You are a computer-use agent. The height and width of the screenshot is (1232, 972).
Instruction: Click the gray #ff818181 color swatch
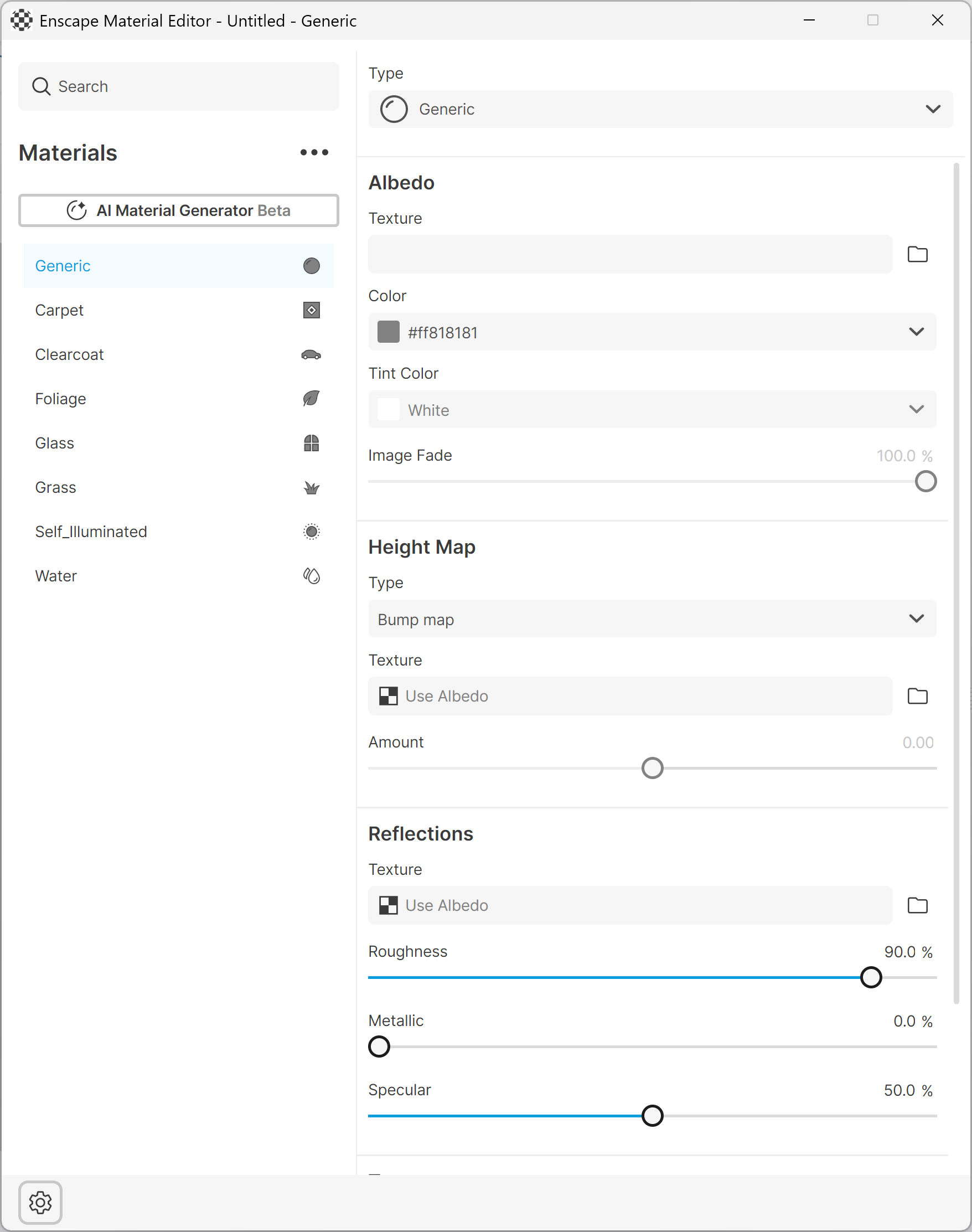[389, 332]
